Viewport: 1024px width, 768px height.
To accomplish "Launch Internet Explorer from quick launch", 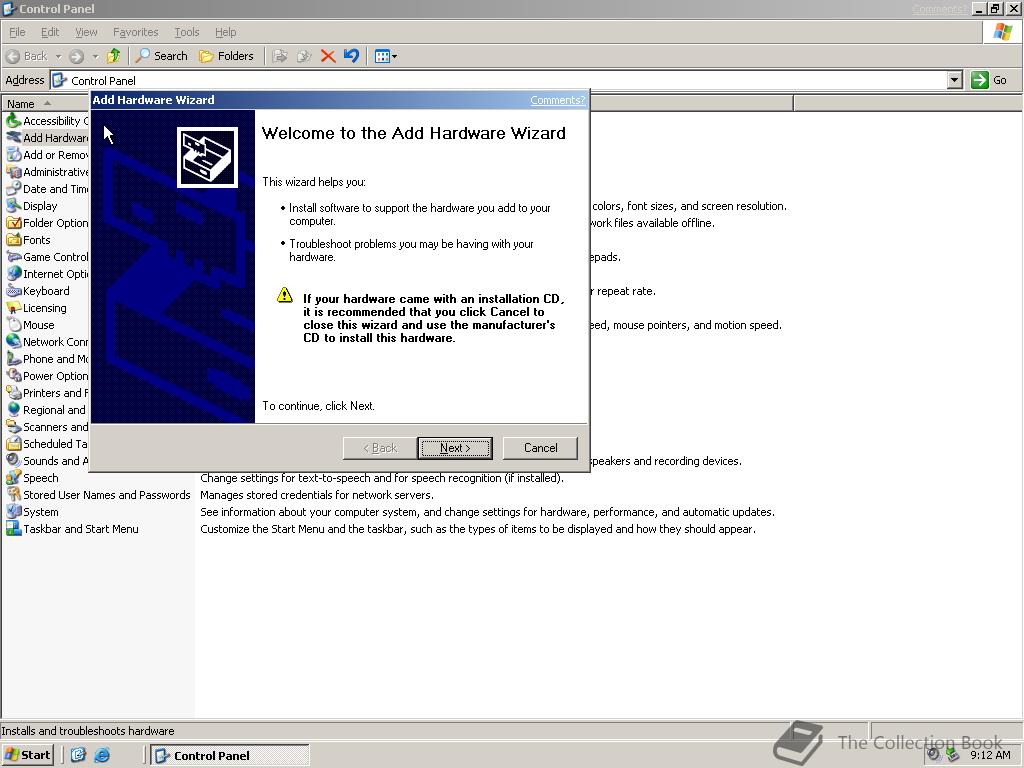I will [102, 755].
